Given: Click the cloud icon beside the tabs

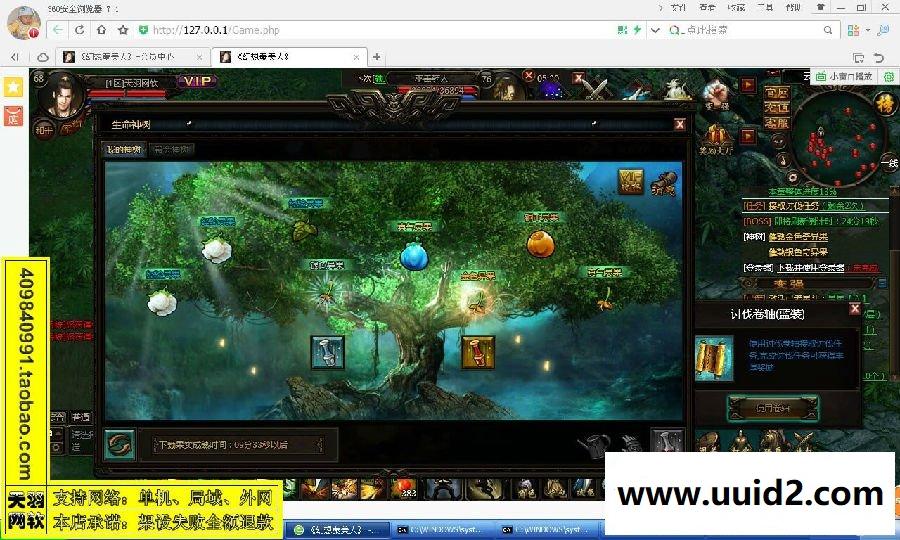Looking at the screenshot, I should click(42, 57).
